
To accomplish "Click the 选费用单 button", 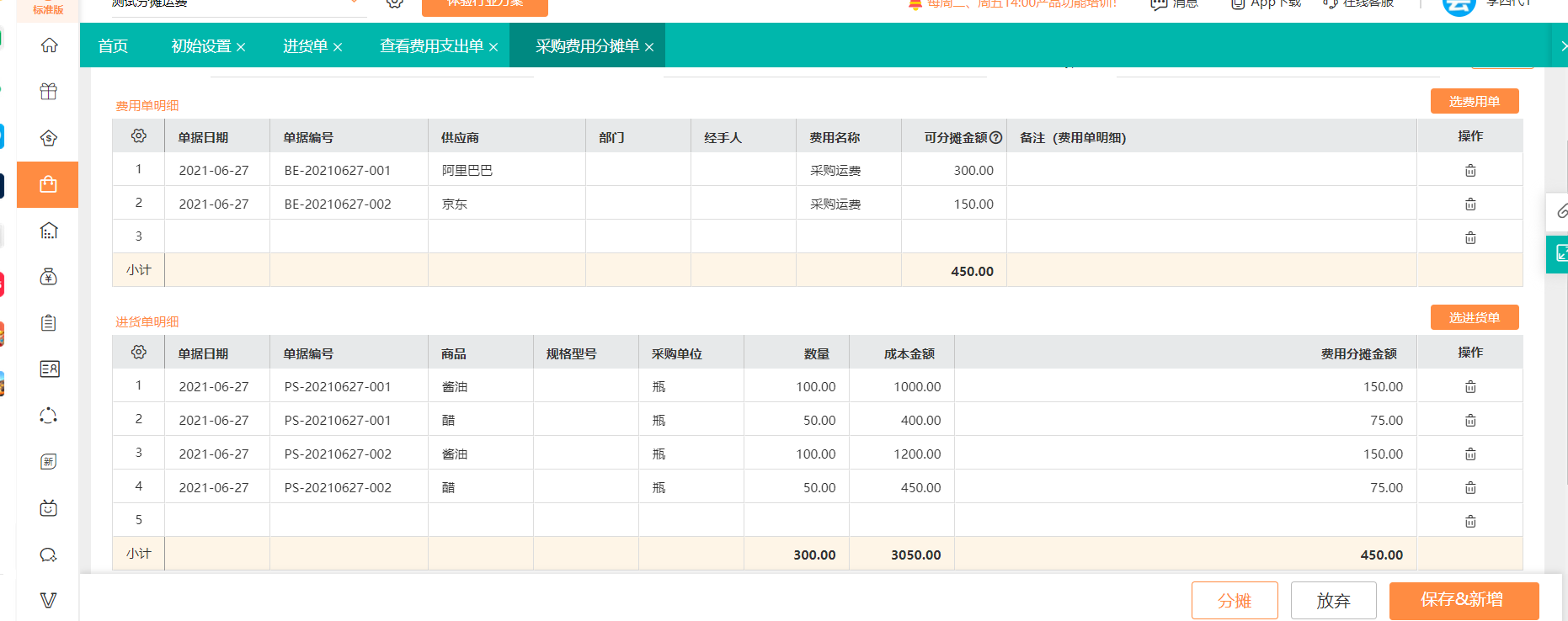I will point(1474,101).
